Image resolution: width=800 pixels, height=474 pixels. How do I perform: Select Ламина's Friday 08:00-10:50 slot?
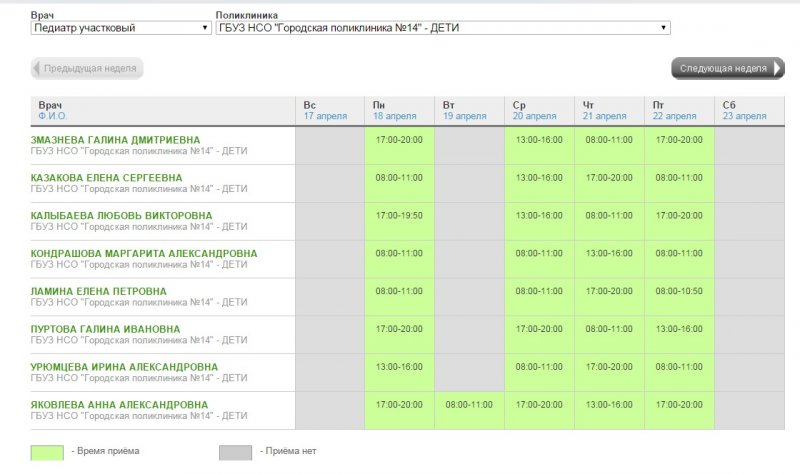coord(679,297)
